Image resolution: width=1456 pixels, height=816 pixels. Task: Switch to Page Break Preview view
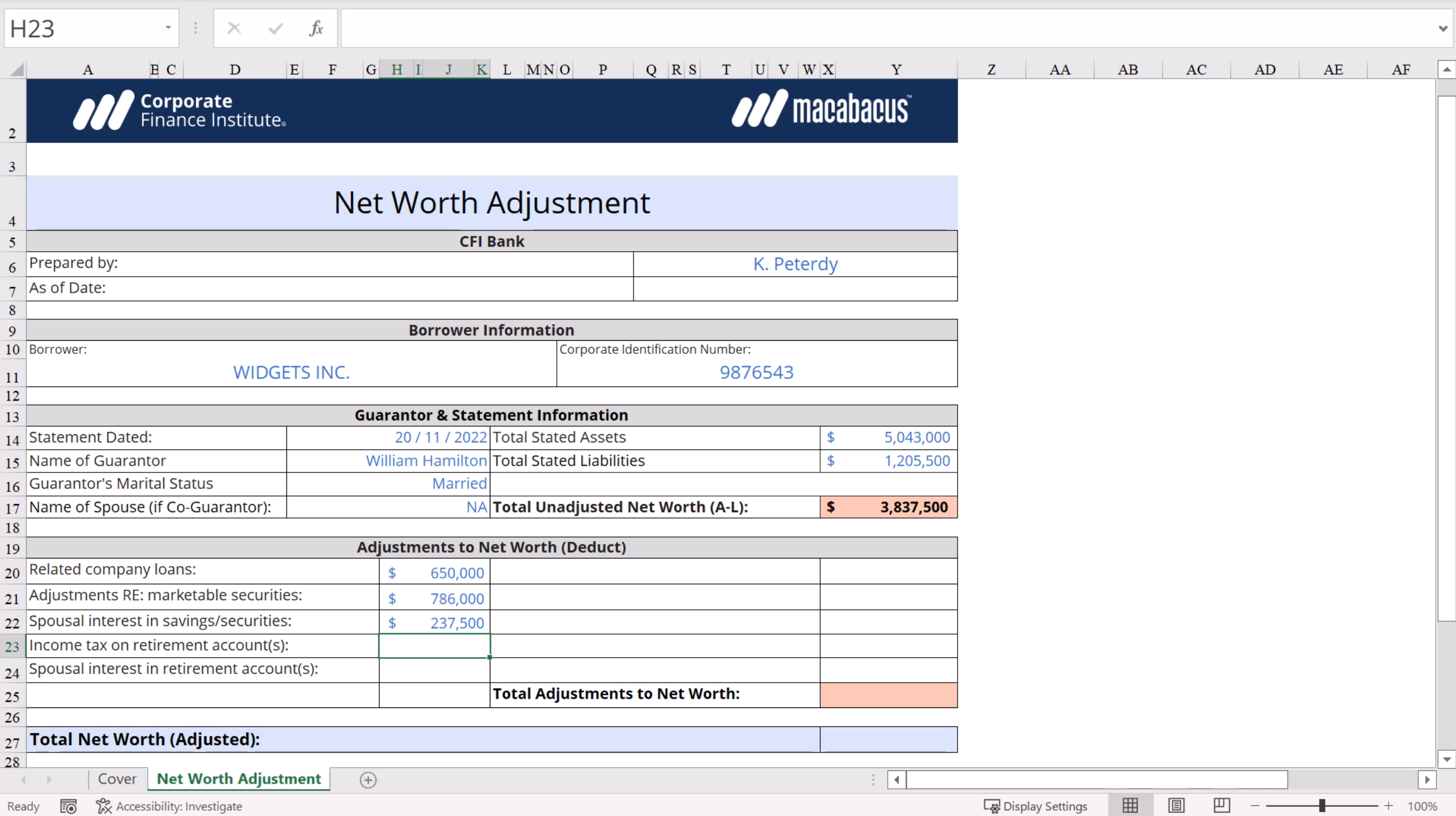tap(1222, 805)
